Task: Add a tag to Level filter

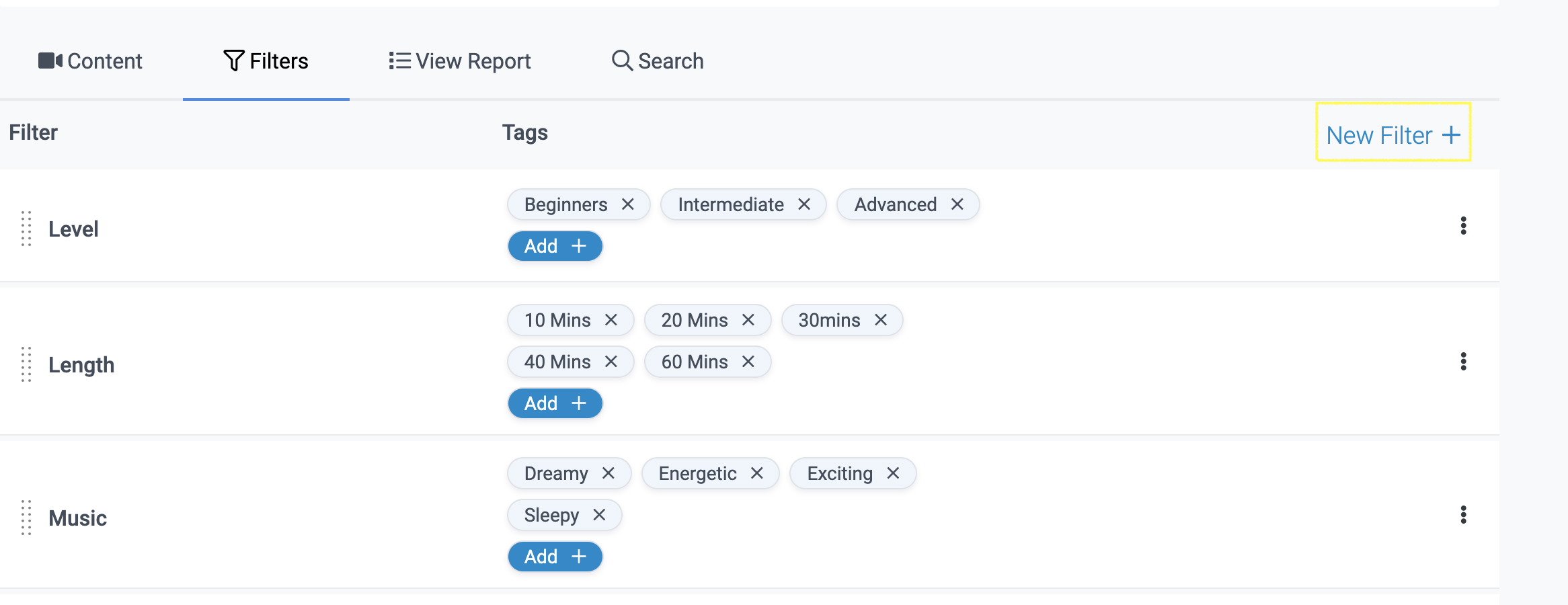Action: [555, 246]
